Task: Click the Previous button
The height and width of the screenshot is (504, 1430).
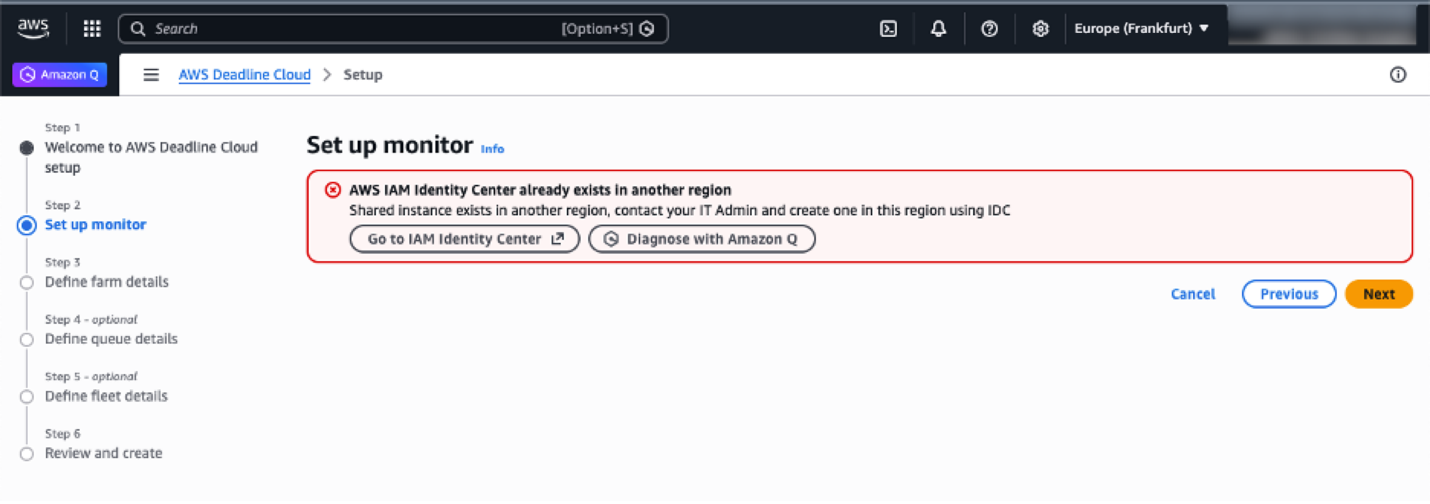Action: pyautogui.click(x=1289, y=294)
